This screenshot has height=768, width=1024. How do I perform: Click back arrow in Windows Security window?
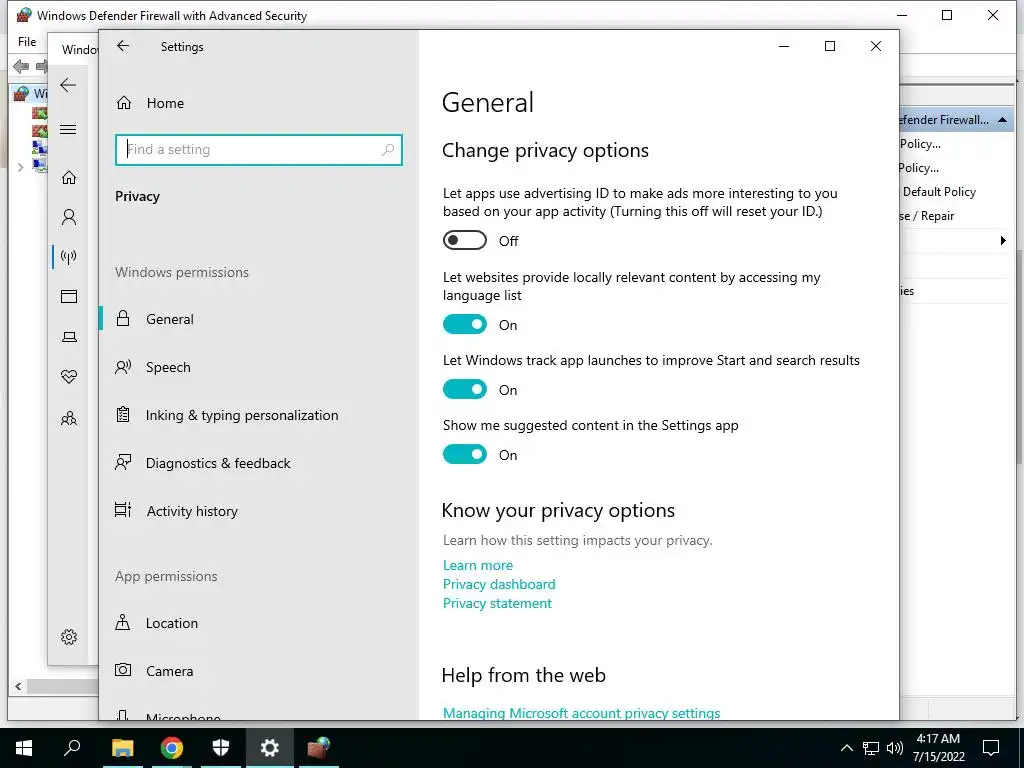68,85
